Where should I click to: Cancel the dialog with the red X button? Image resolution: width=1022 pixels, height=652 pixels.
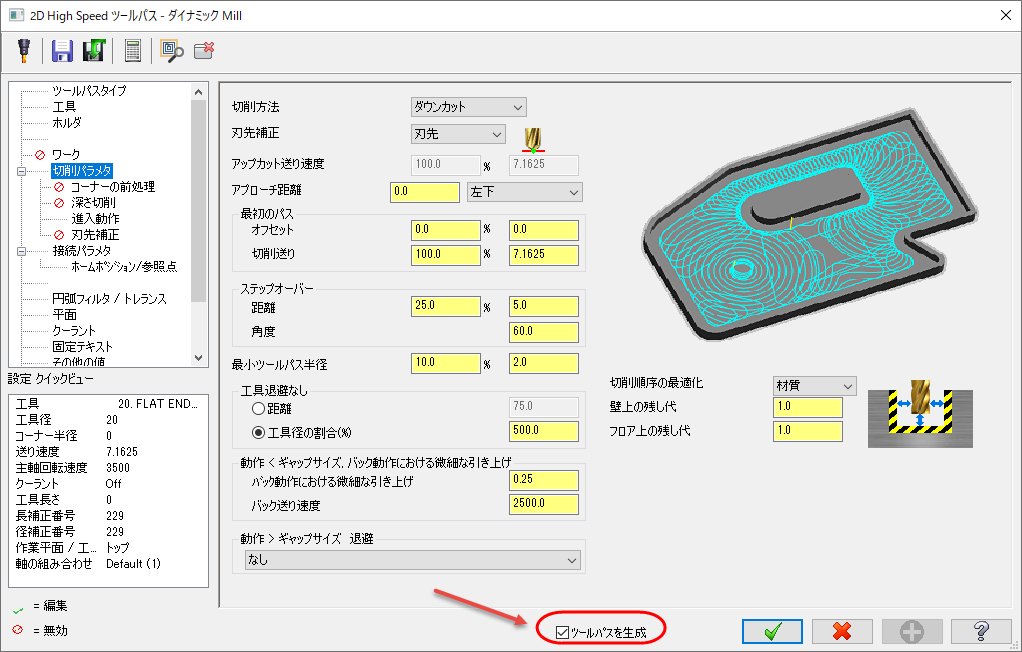(x=842, y=631)
